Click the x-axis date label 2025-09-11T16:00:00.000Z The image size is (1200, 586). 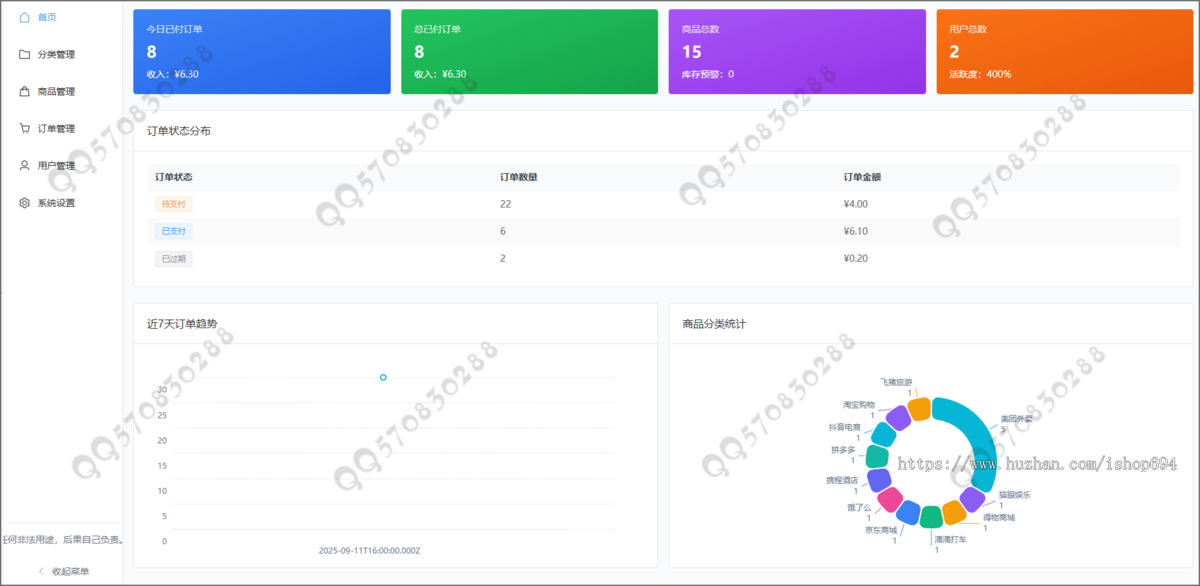370,550
